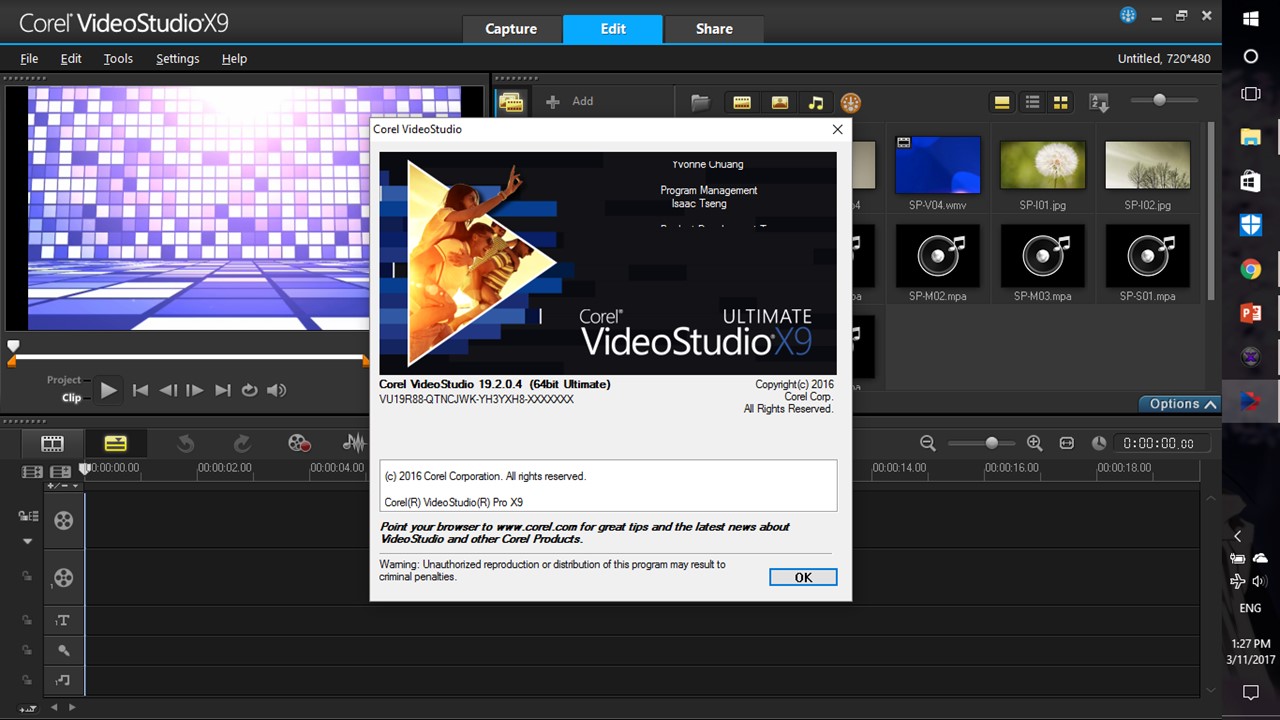Expand the Options panel
The image size is (1280, 720).
pyautogui.click(x=1180, y=404)
